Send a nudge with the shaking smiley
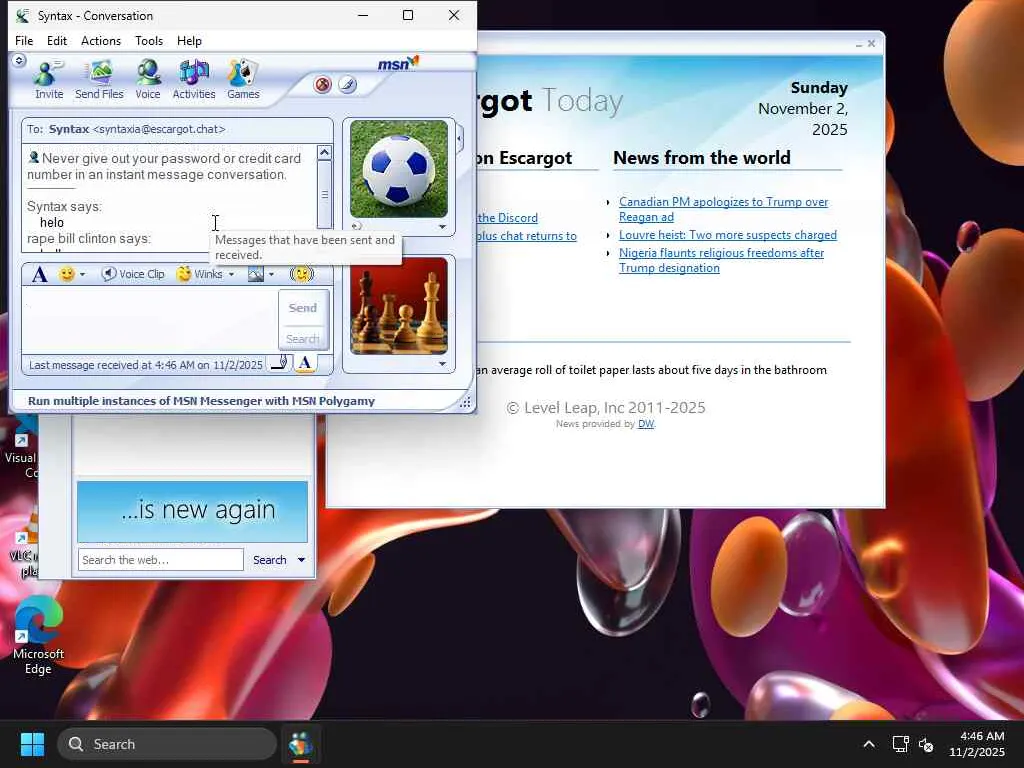The height and width of the screenshot is (768, 1024). pyautogui.click(x=302, y=274)
